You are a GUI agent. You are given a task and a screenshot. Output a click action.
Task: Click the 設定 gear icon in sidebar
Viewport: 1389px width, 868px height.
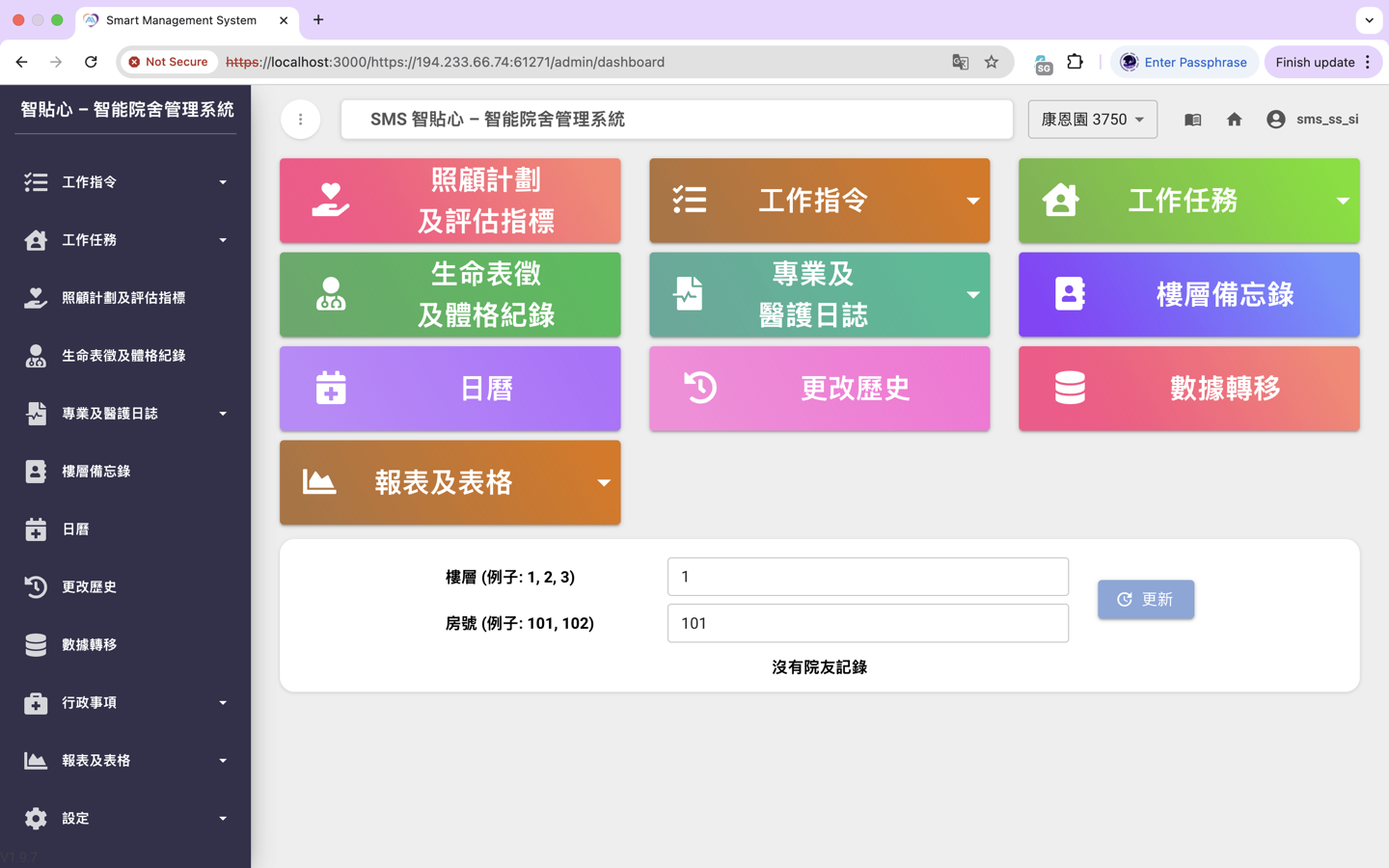click(x=36, y=819)
